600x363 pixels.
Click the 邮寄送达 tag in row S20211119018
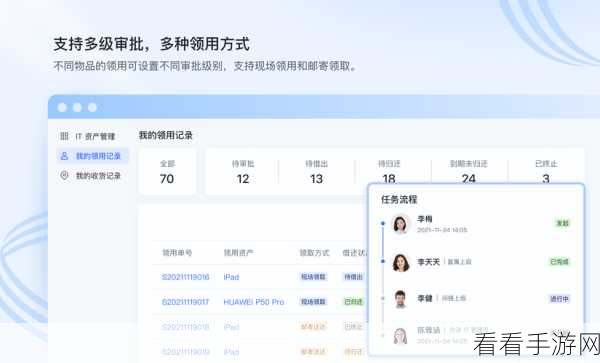(x=313, y=327)
